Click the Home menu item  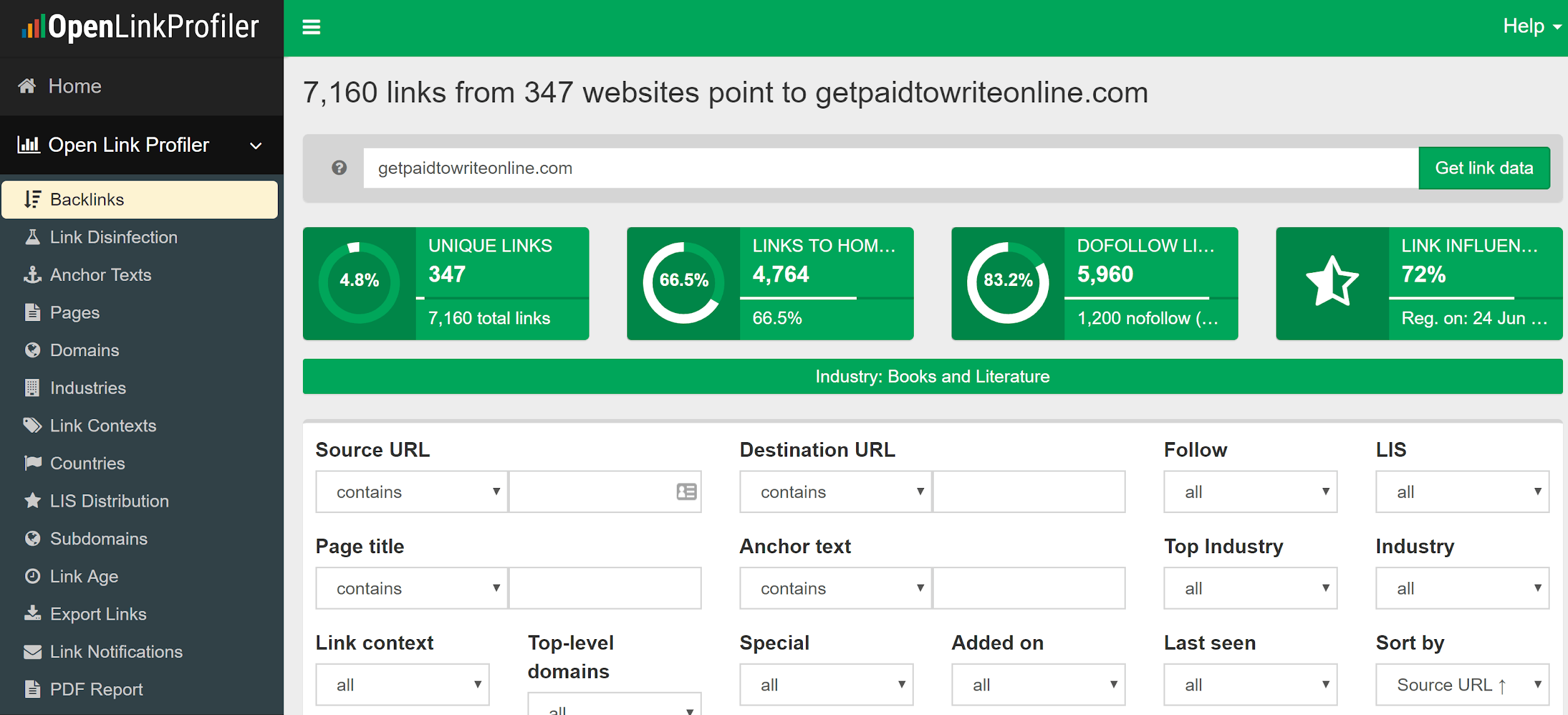(75, 86)
